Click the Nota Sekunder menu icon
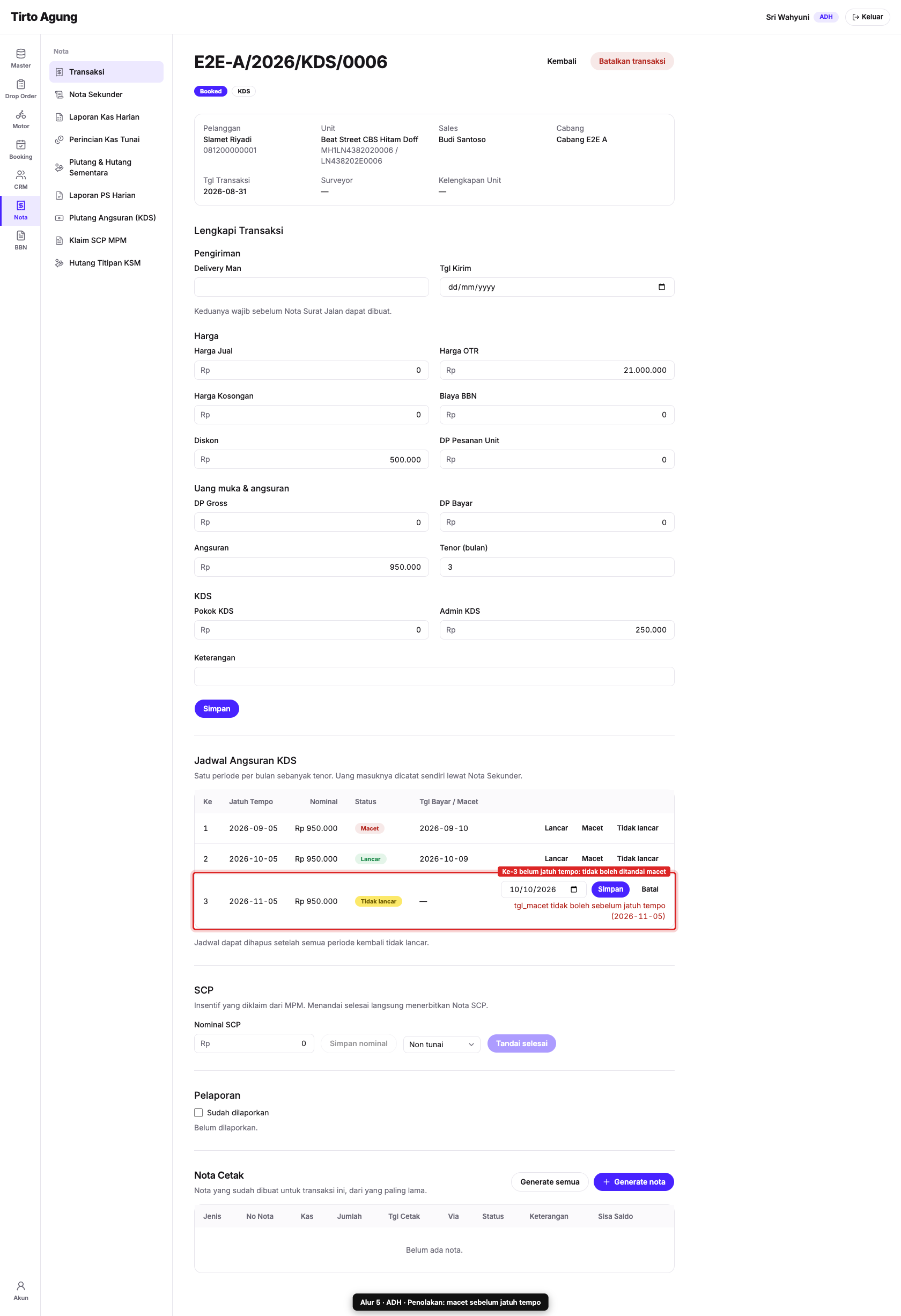 [59, 94]
